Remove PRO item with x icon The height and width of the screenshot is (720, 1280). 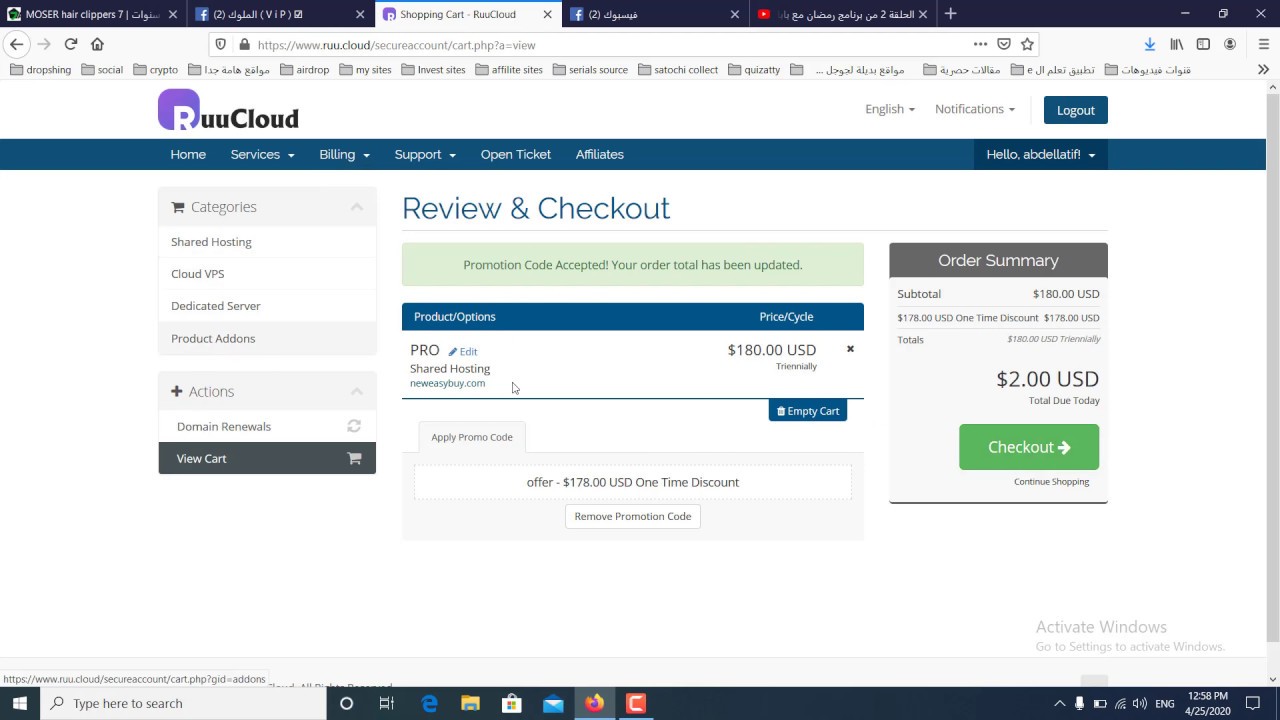[x=850, y=349]
